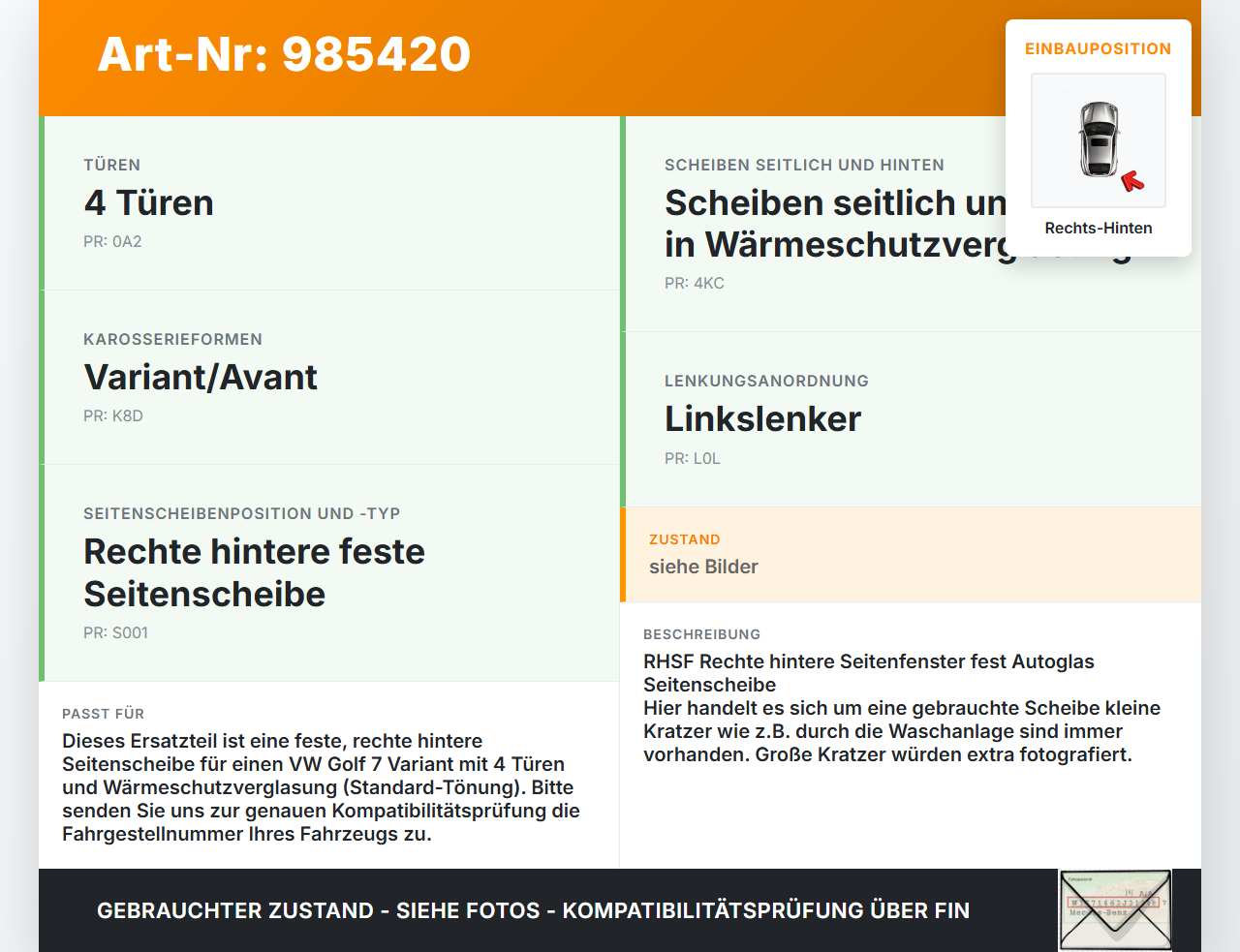Image resolution: width=1240 pixels, height=952 pixels.
Task: Click the EINBAUPOSITION card image
Action: pyautogui.click(x=1098, y=140)
